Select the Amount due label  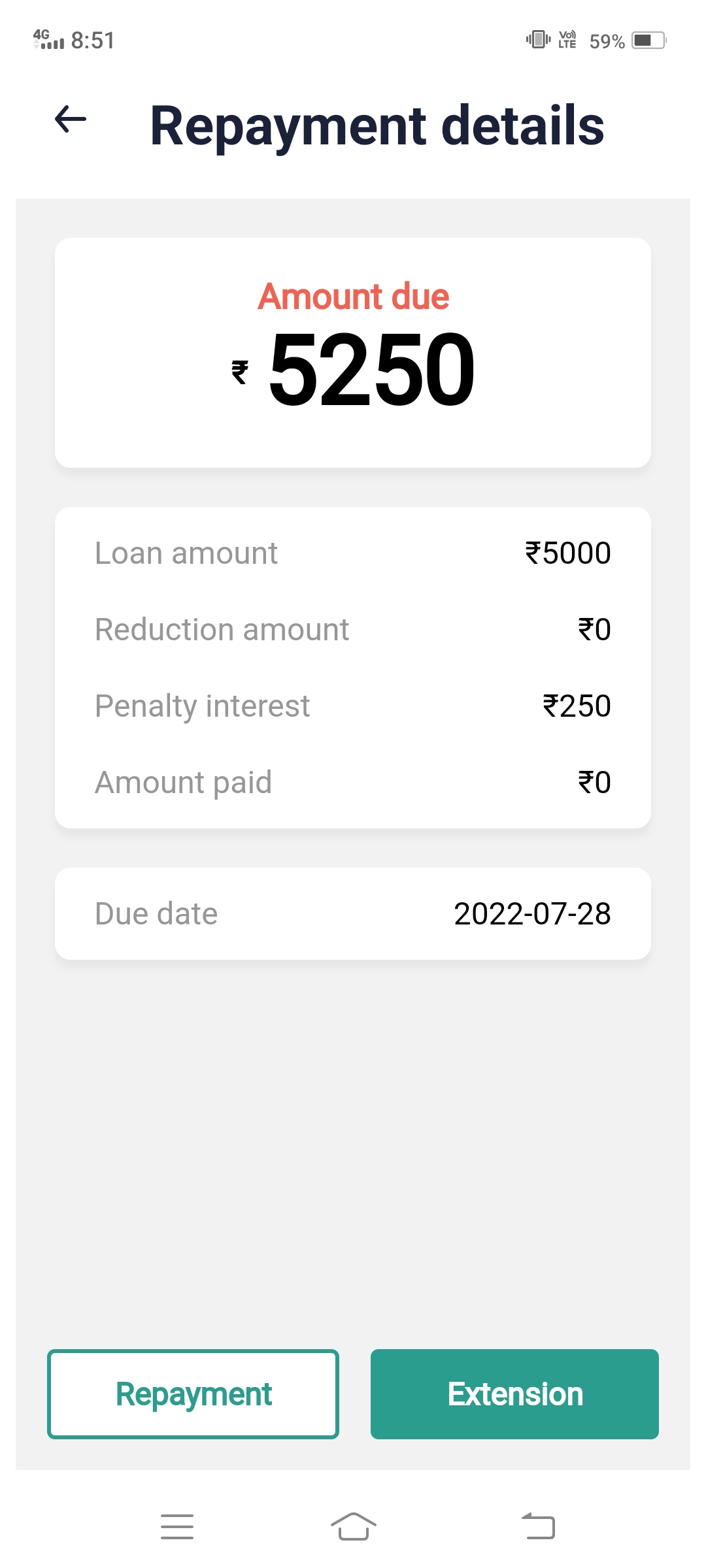point(353,297)
